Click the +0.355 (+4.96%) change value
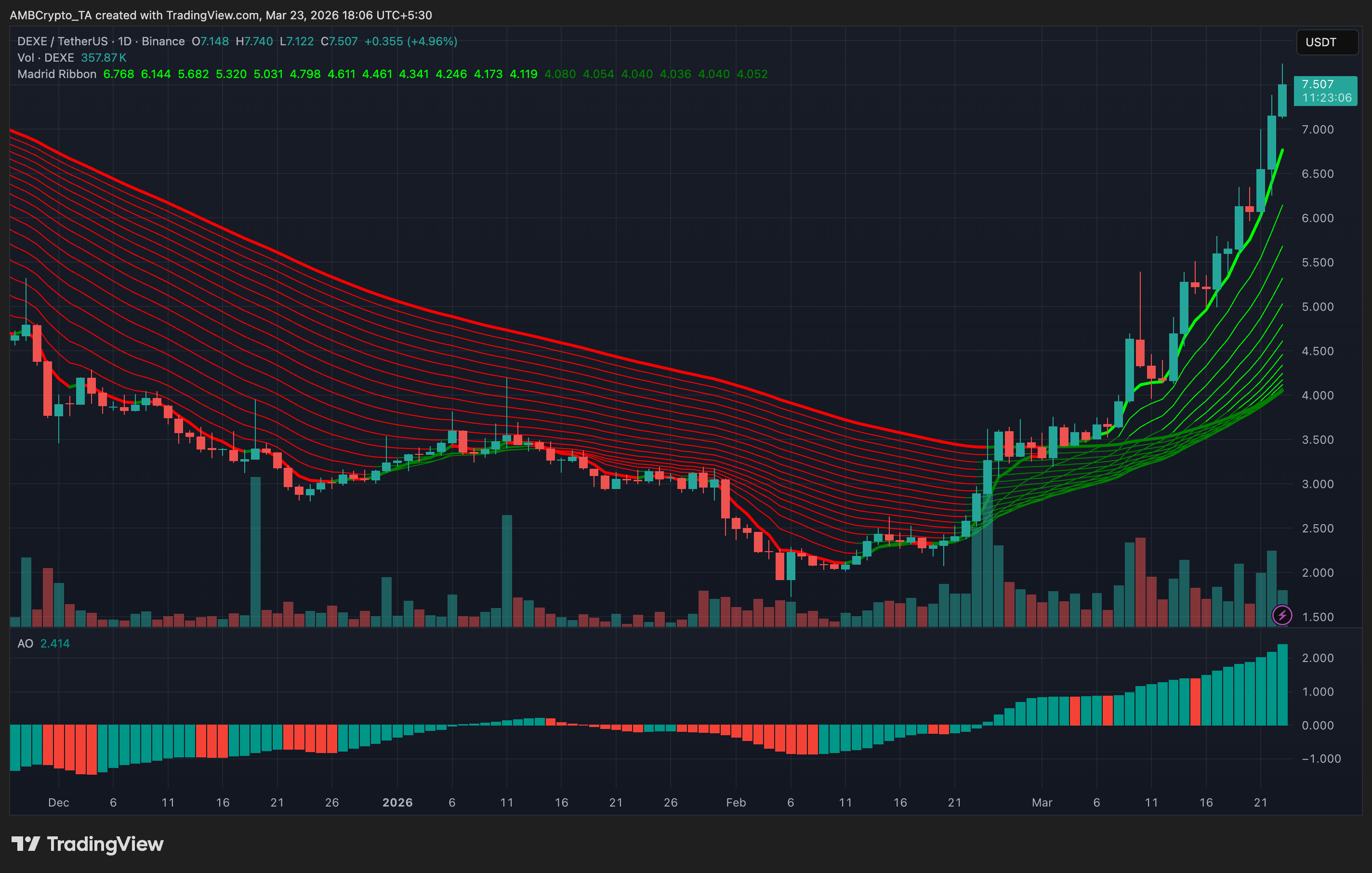Image resolution: width=1372 pixels, height=873 pixels. click(411, 41)
